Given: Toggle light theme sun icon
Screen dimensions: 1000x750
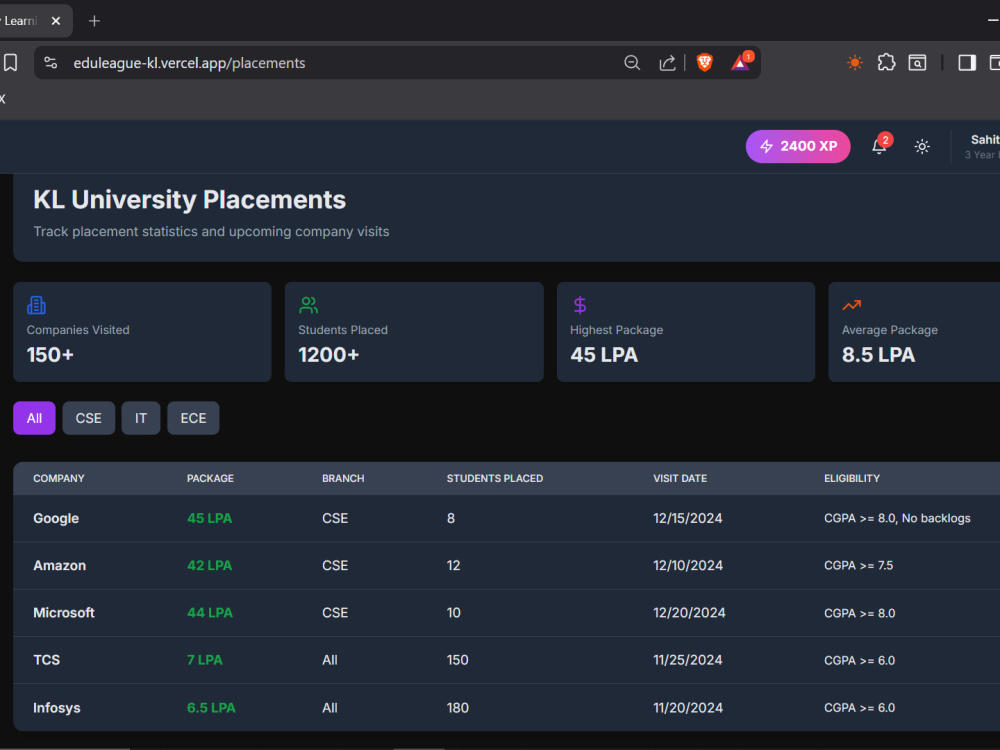Looking at the screenshot, I should pyautogui.click(x=922, y=147).
